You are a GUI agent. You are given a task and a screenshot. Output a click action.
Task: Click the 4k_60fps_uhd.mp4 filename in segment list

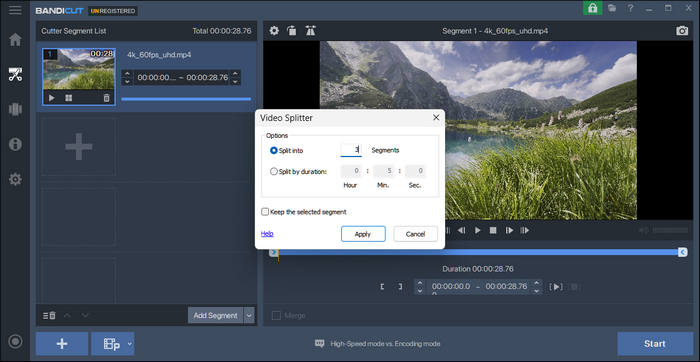159,55
